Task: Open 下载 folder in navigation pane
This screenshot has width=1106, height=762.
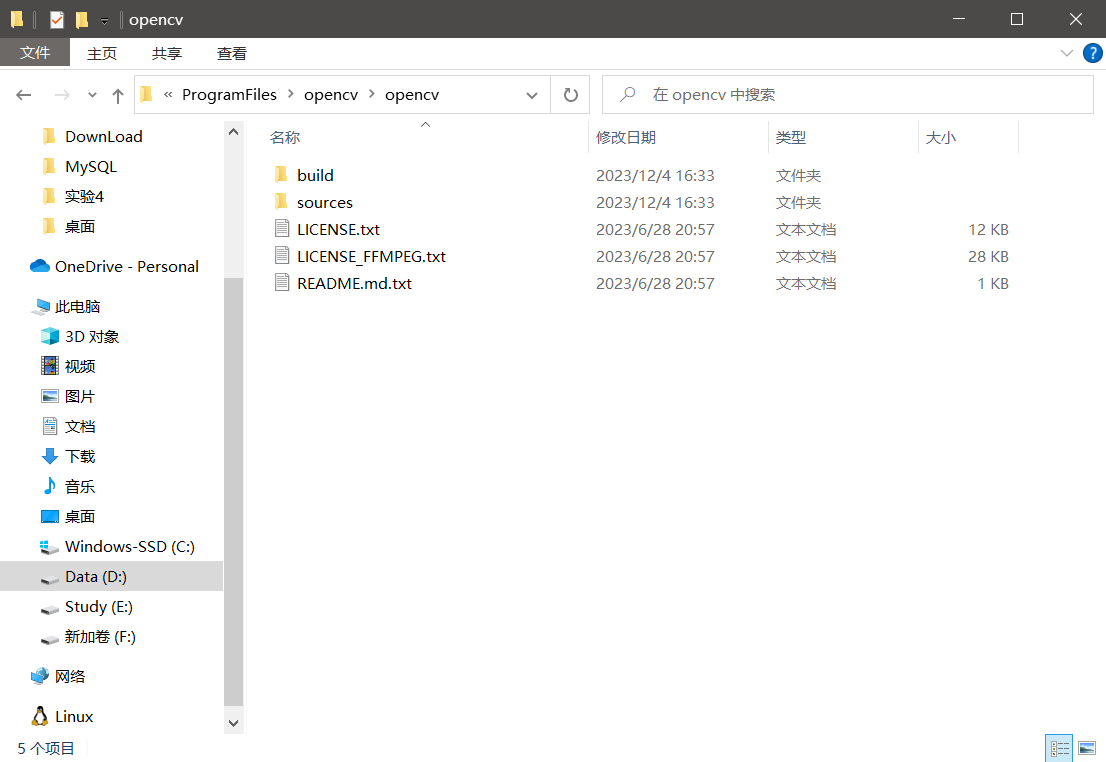Action: click(80, 456)
